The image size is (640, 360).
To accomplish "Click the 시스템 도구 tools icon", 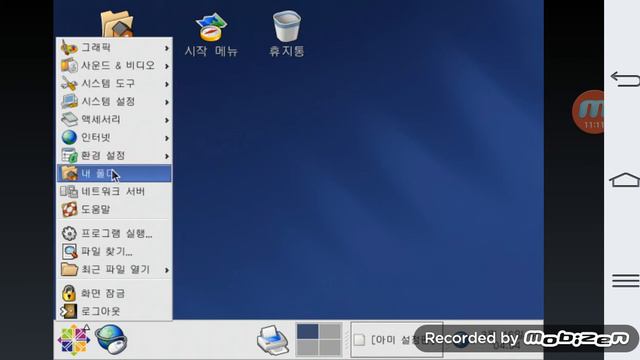I will pos(69,83).
